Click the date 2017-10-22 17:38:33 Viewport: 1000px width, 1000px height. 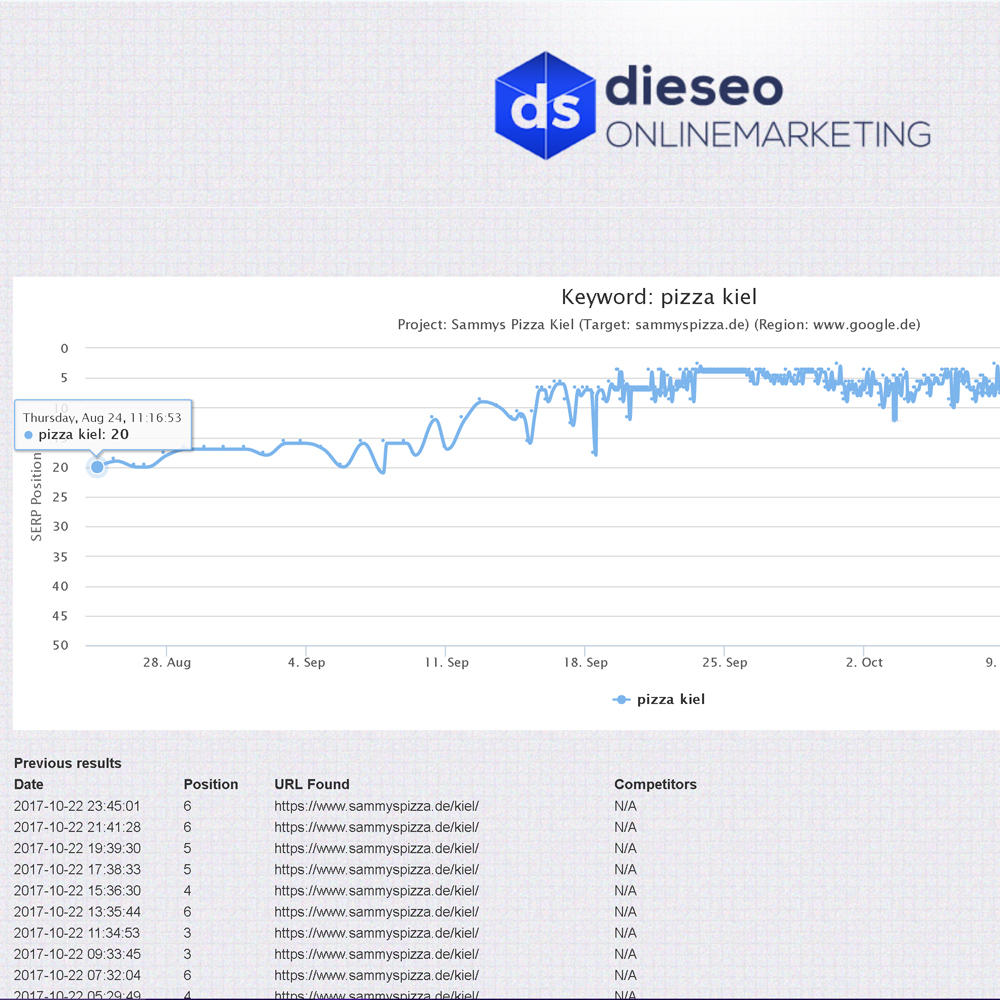coord(77,869)
